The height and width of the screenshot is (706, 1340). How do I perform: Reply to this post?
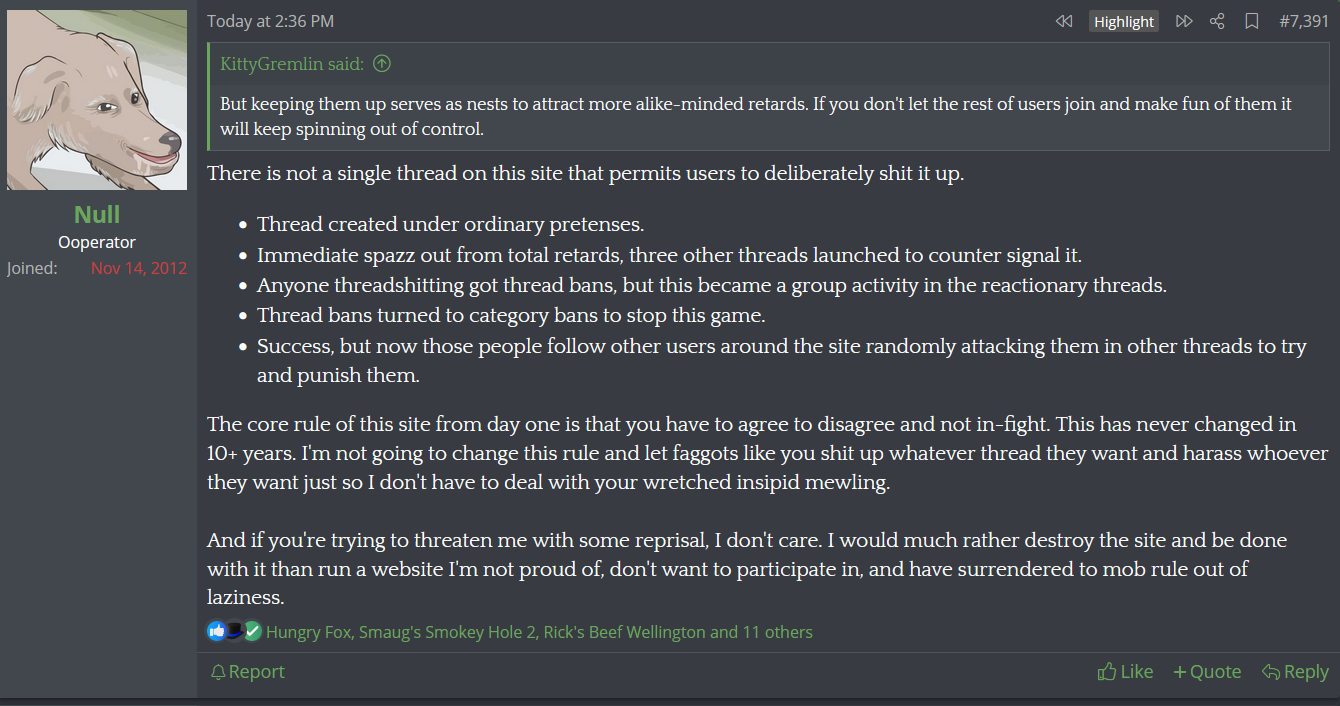pos(1295,672)
